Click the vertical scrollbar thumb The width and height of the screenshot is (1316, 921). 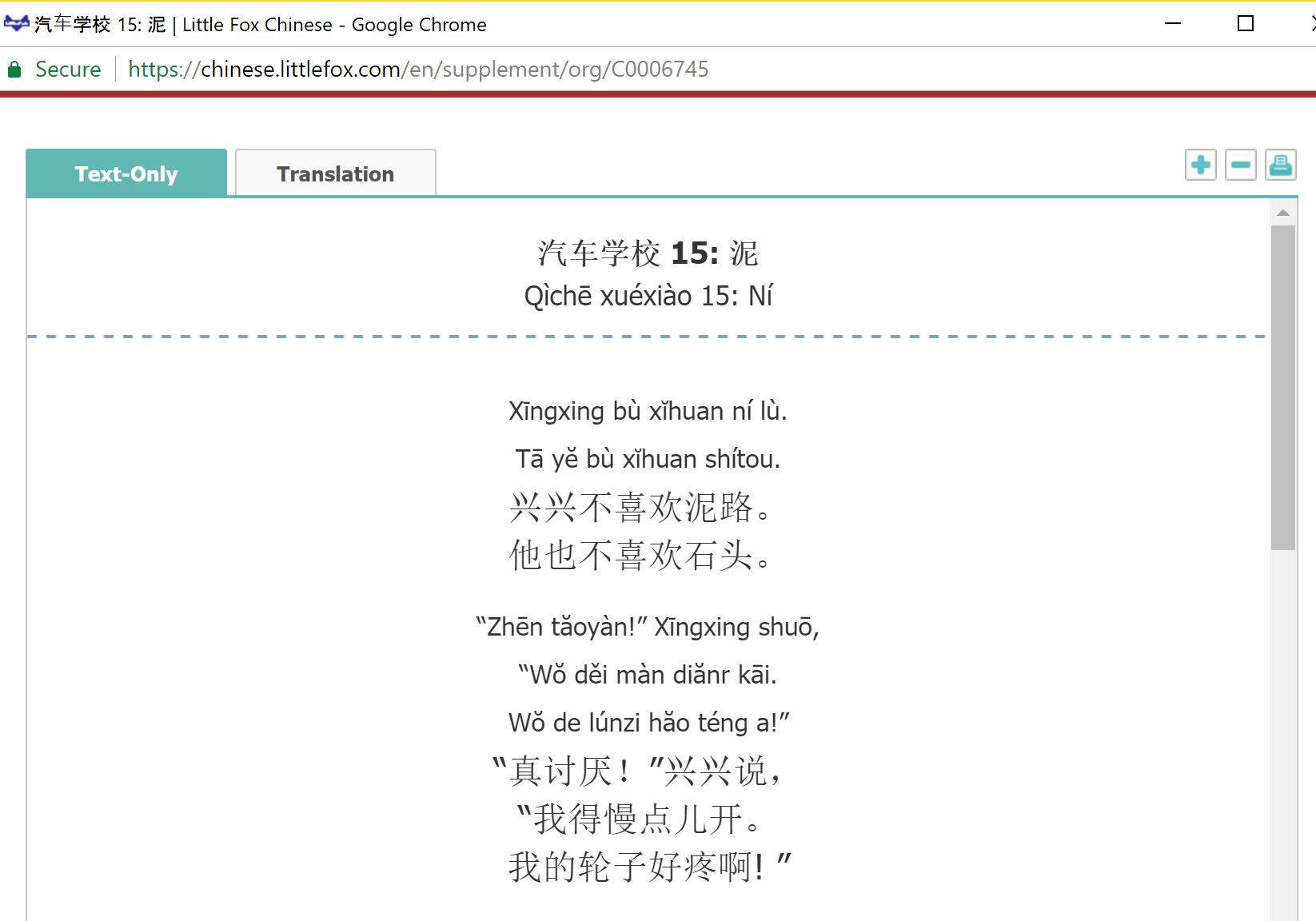(x=1282, y=387)
